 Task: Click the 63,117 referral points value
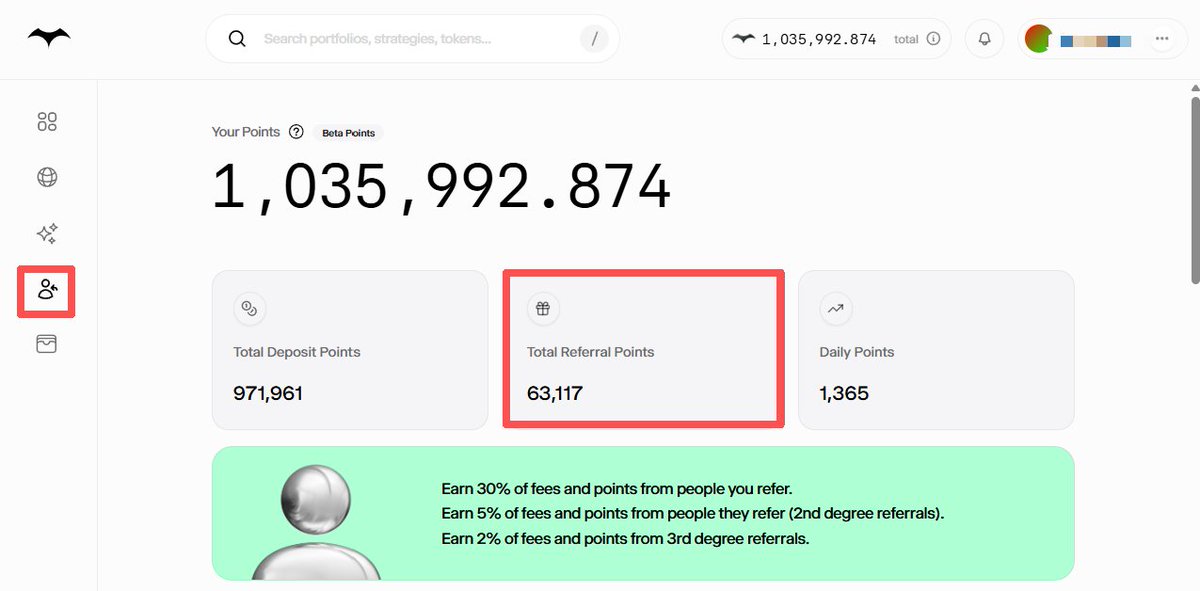(x=555, y=394)
